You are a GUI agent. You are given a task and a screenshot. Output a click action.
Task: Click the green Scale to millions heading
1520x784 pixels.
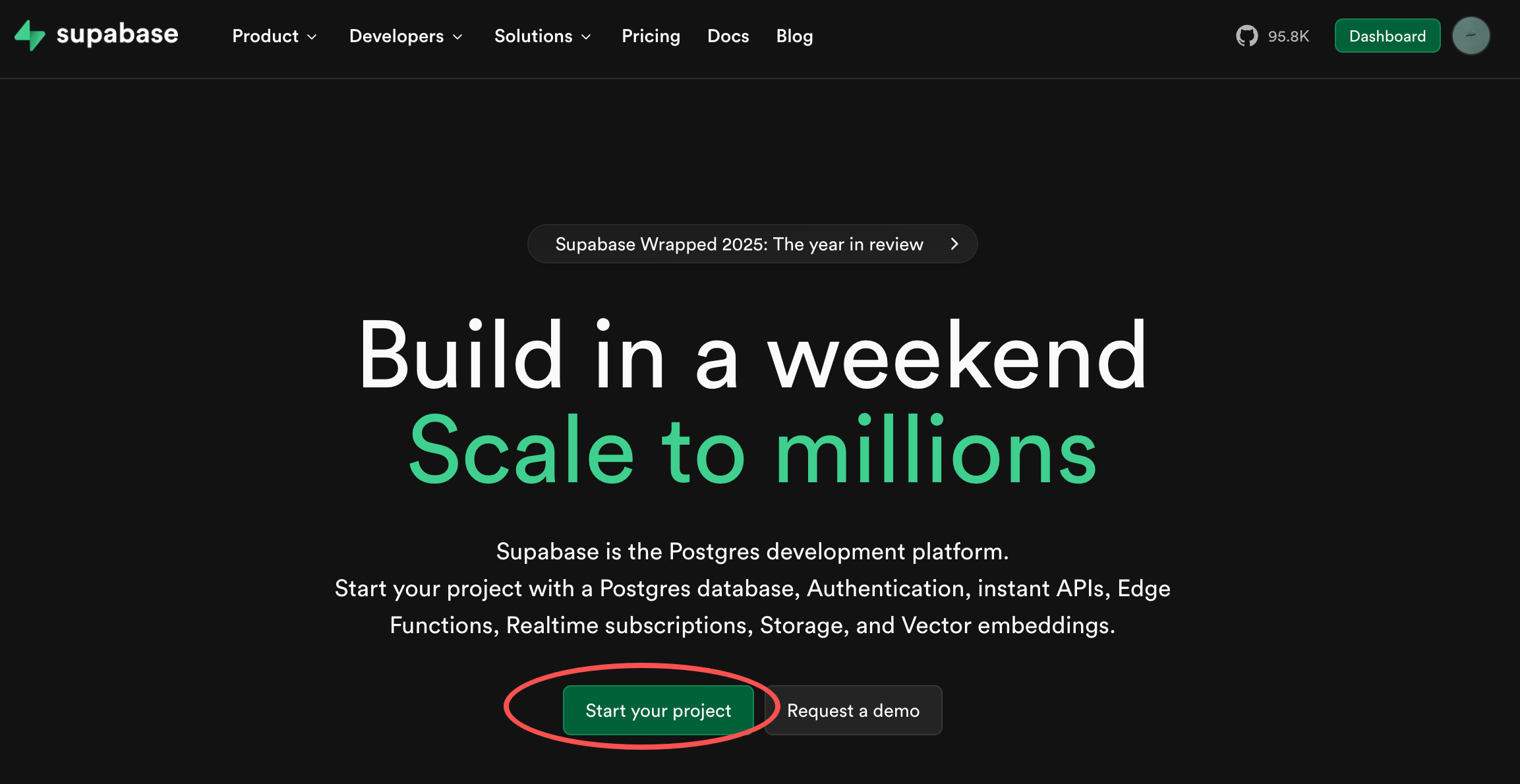coord(753,451)
